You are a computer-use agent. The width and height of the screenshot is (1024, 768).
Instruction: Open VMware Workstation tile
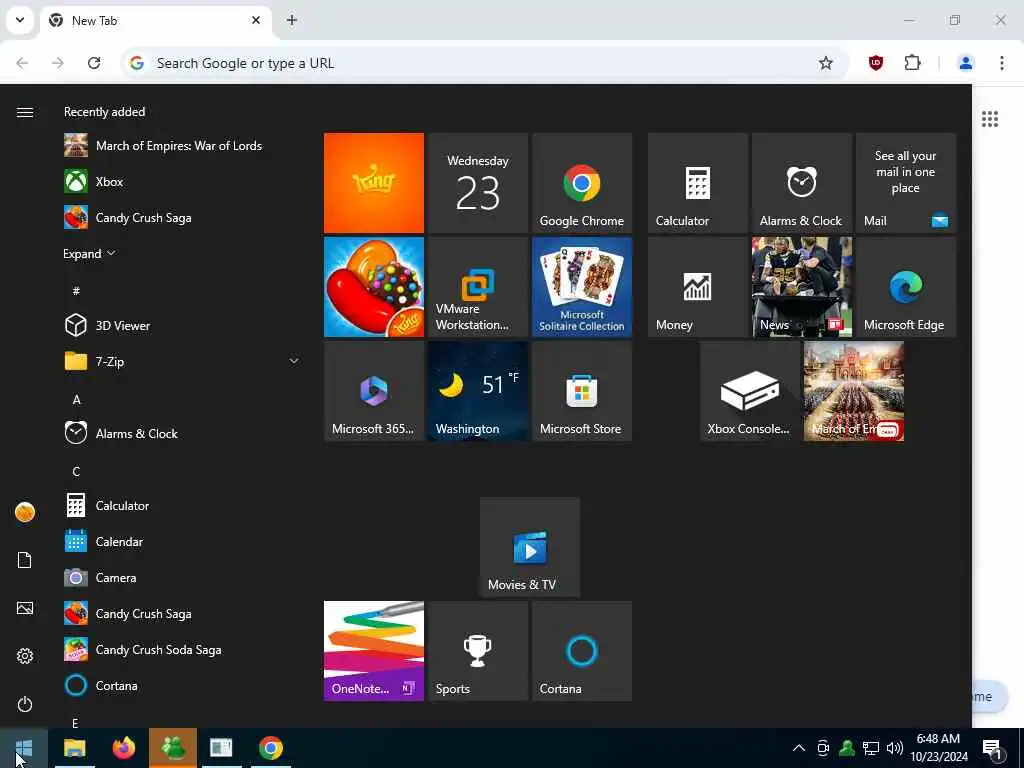[x=477, y=287]
